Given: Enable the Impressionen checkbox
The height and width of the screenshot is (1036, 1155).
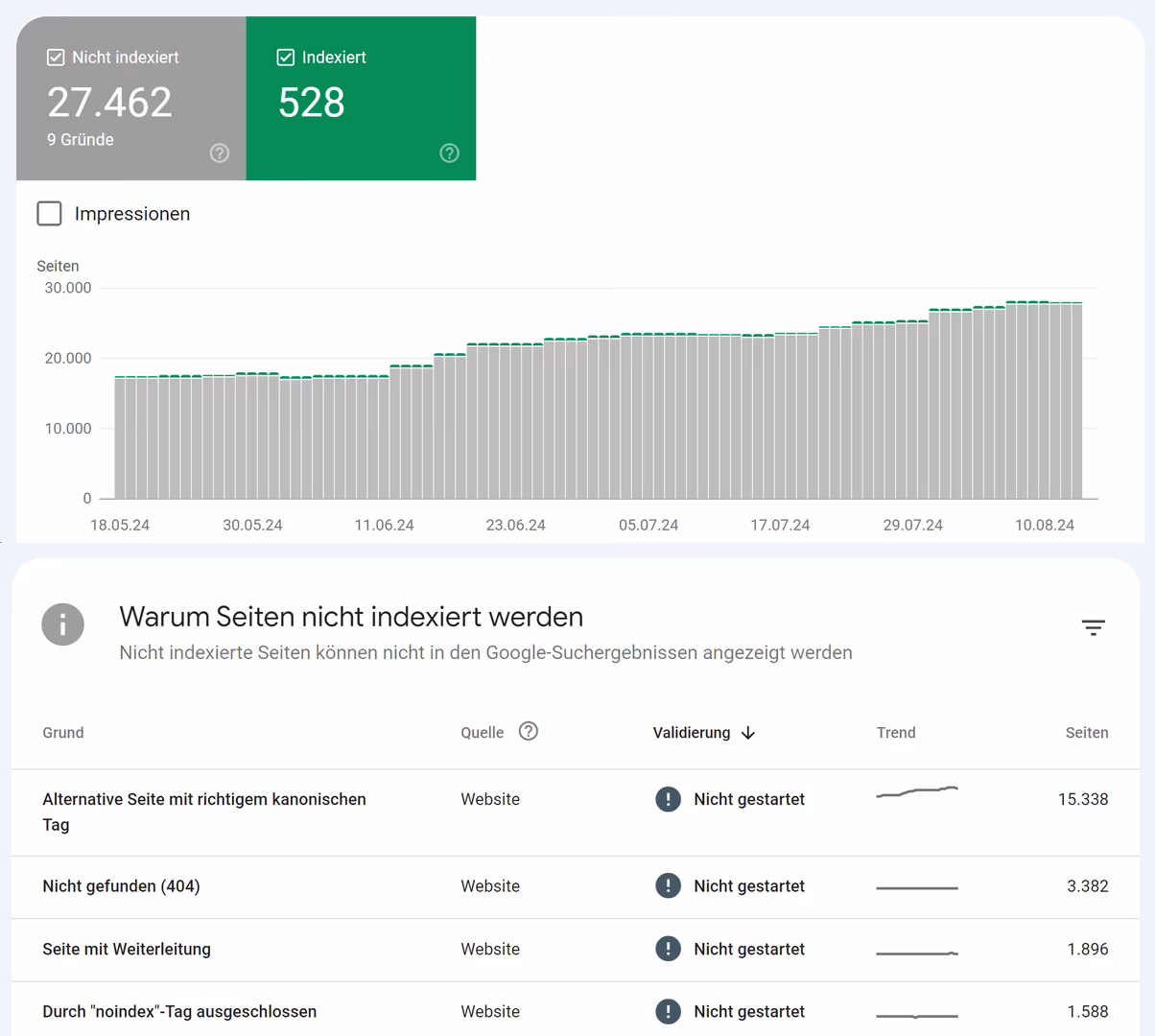Looking at the screenshot, I should [49, 213].
